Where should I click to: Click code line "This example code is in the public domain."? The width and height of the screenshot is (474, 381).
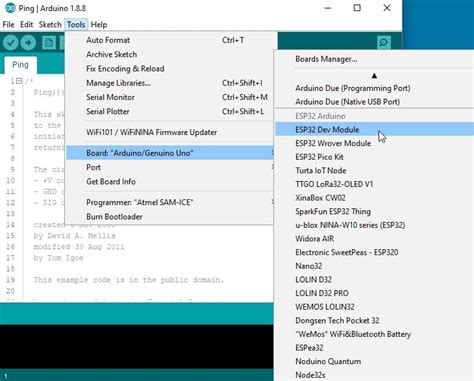(129, 280)
